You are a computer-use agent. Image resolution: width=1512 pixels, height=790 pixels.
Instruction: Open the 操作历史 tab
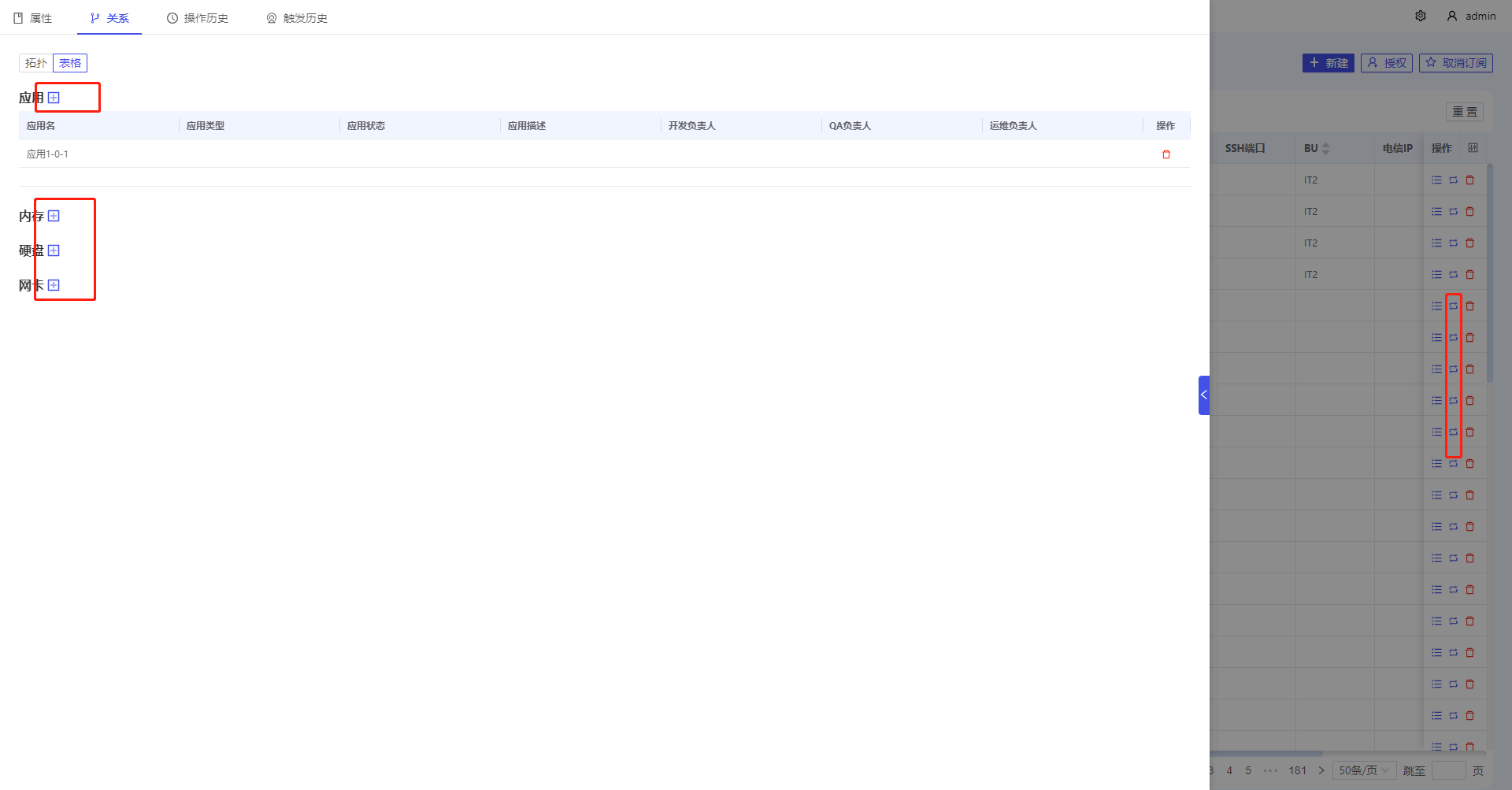click(198, 18)
